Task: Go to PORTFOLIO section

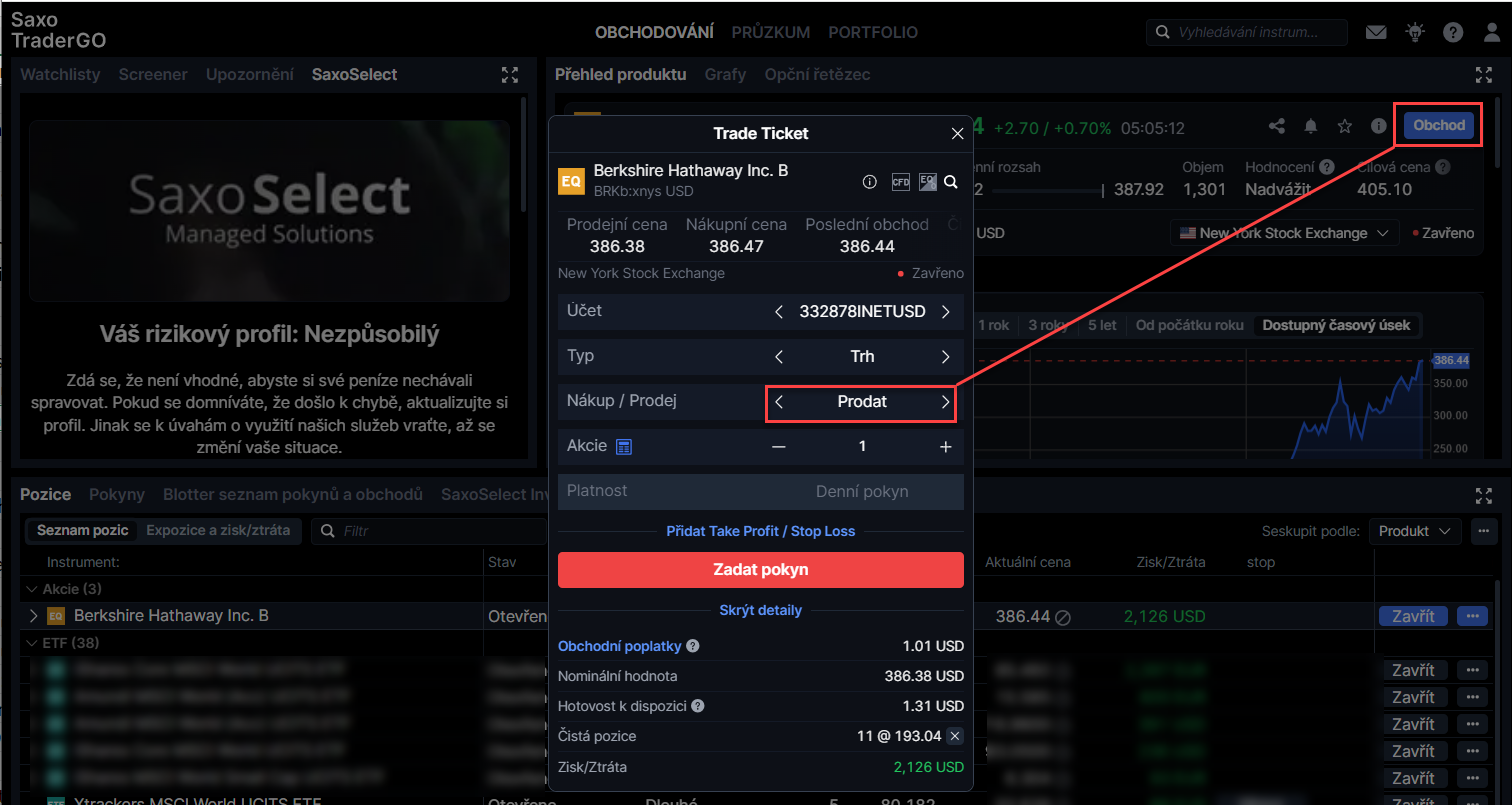Action: 873,33
